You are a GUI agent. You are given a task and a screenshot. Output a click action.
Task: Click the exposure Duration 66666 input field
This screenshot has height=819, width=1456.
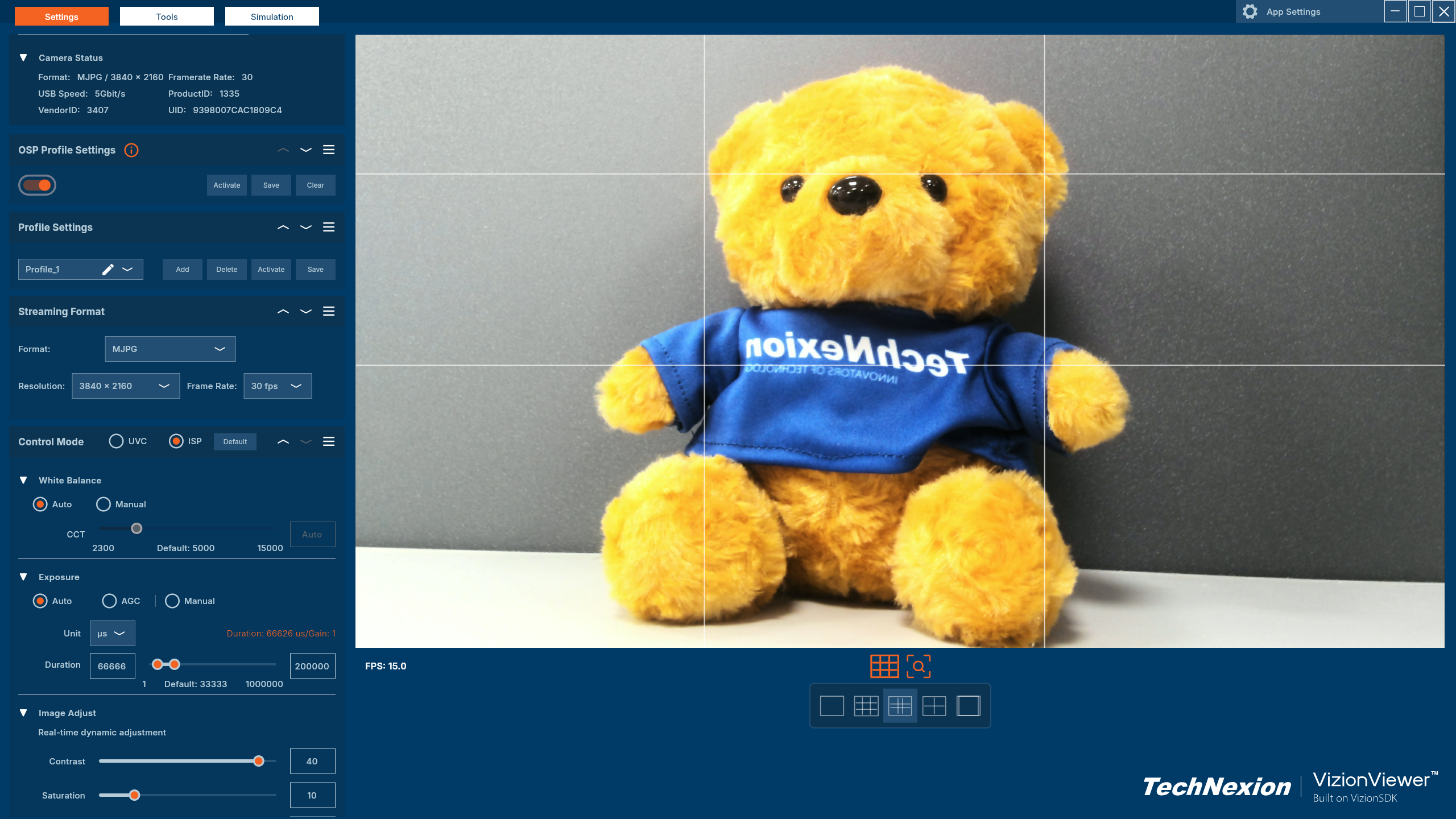coord(112,666)
